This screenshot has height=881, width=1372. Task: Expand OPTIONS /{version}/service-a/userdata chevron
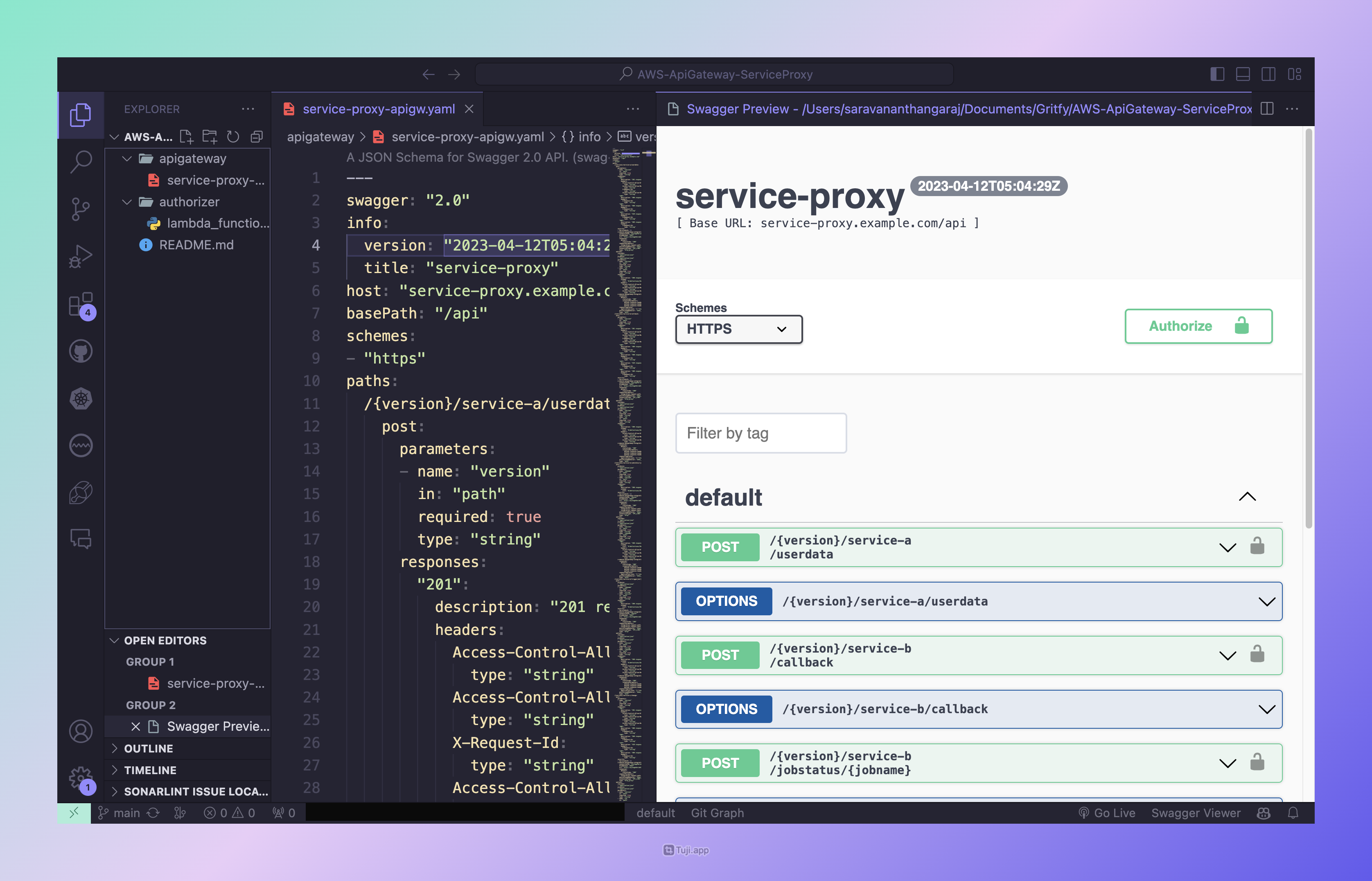click(x=1267, y=601)
